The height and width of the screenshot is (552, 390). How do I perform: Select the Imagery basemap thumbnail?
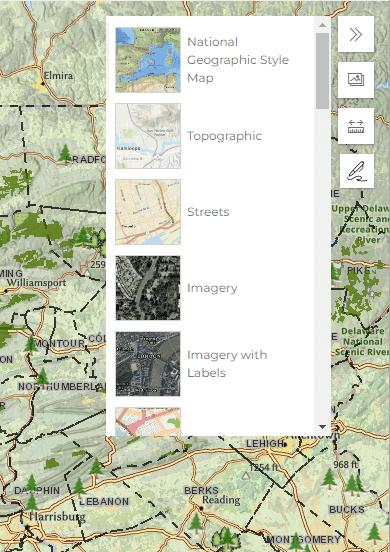148,288
